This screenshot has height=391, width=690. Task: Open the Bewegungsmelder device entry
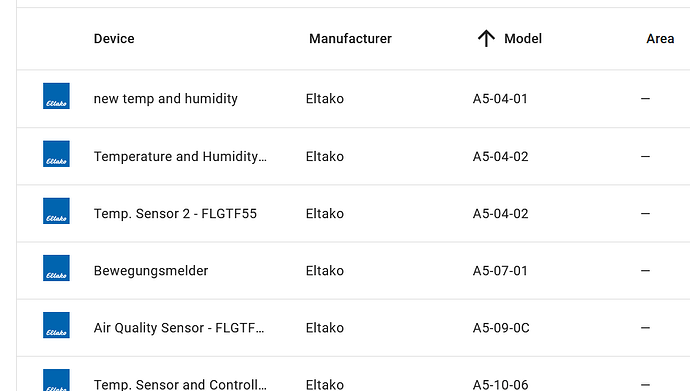coord(151,270)
